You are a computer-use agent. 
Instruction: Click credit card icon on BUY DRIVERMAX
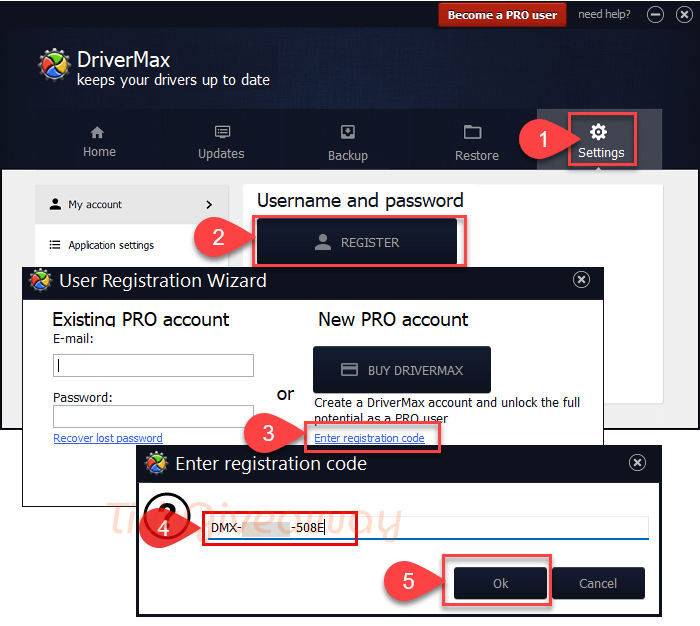click(349, 370)
